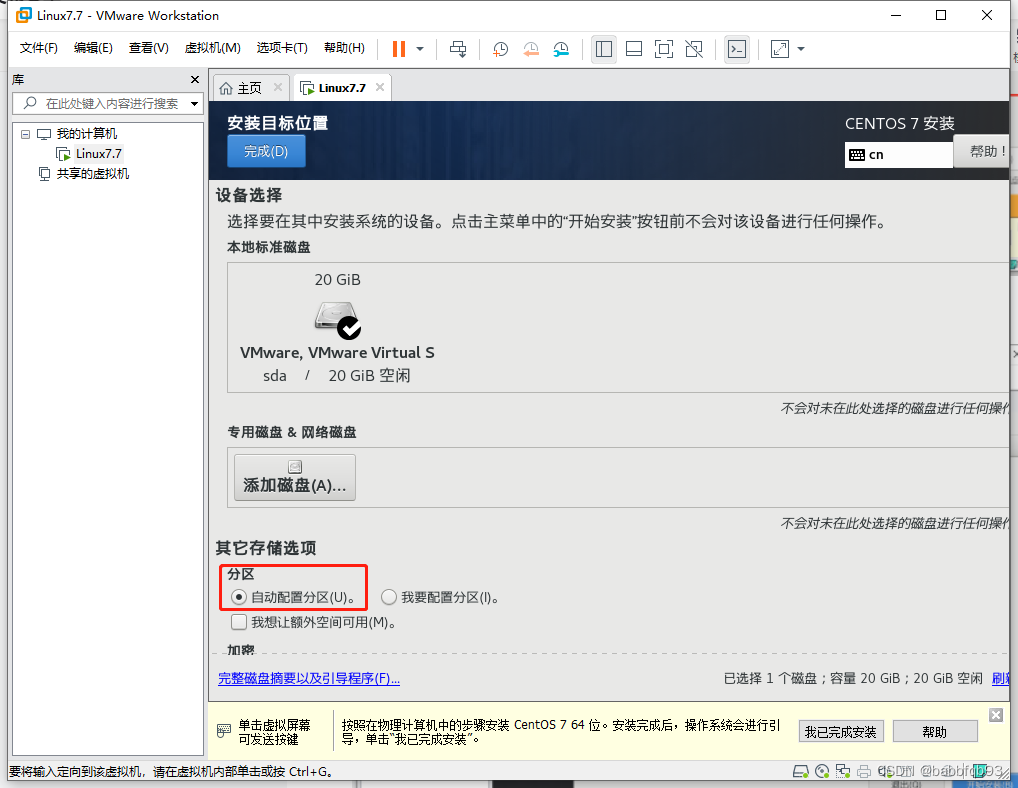This screenshot has width=1018, height=788.
Task: Click the keyboard icon in the hint bar
Action: coord(223,731)
